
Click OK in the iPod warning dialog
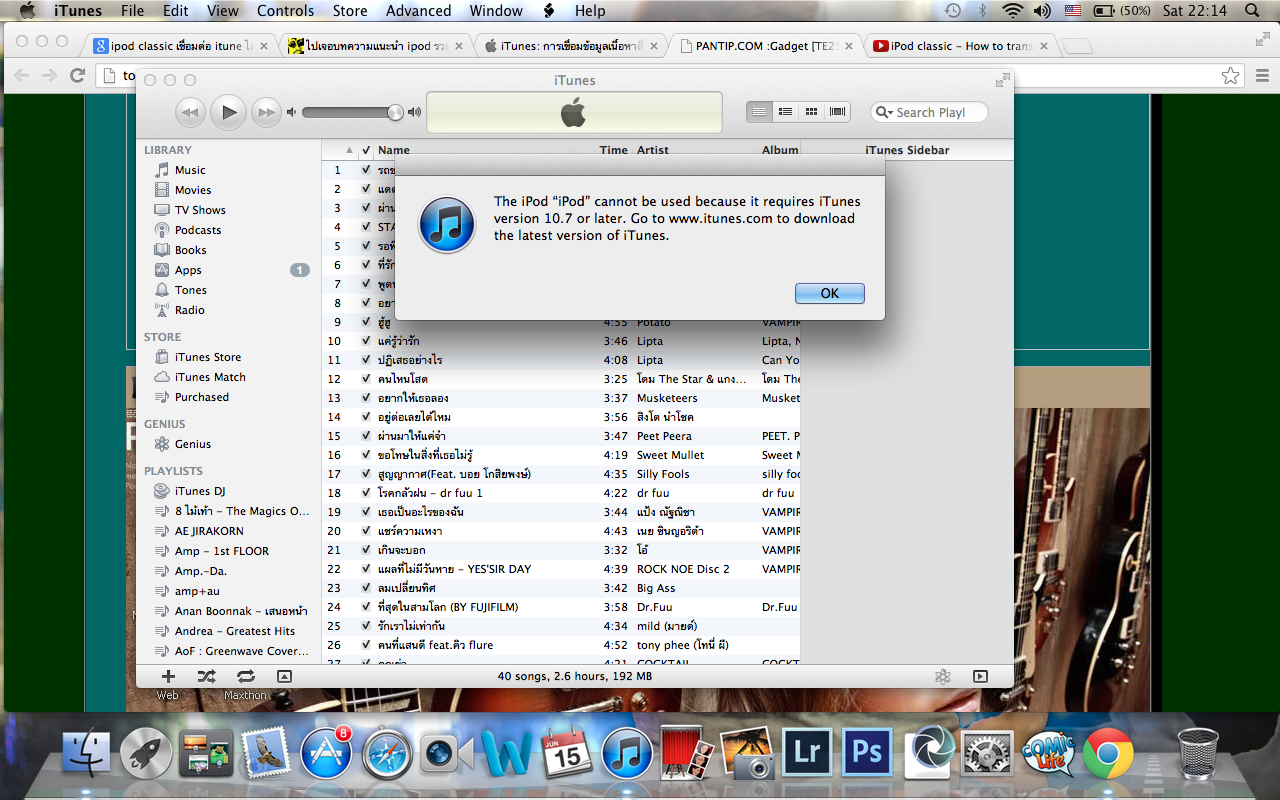click(830, 293)
